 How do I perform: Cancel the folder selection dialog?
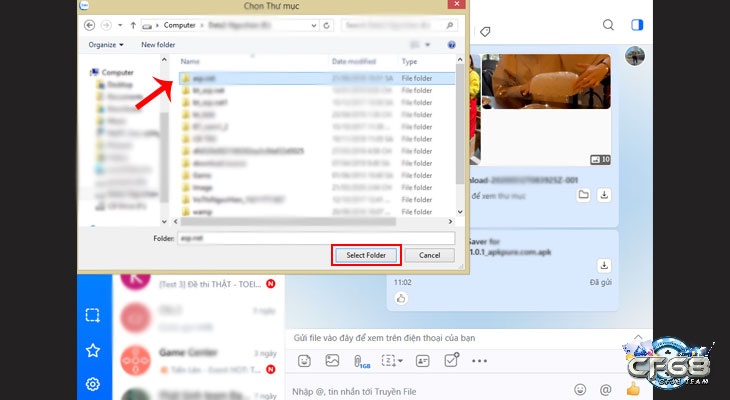[x=429, y=255]
